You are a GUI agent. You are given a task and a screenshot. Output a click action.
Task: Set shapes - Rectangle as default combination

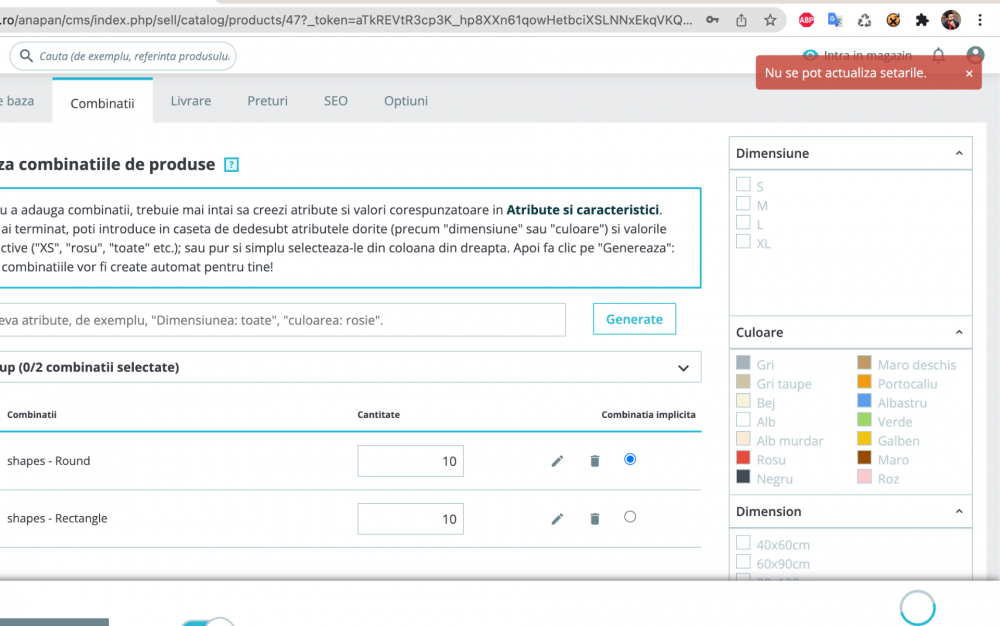[630, 518]
